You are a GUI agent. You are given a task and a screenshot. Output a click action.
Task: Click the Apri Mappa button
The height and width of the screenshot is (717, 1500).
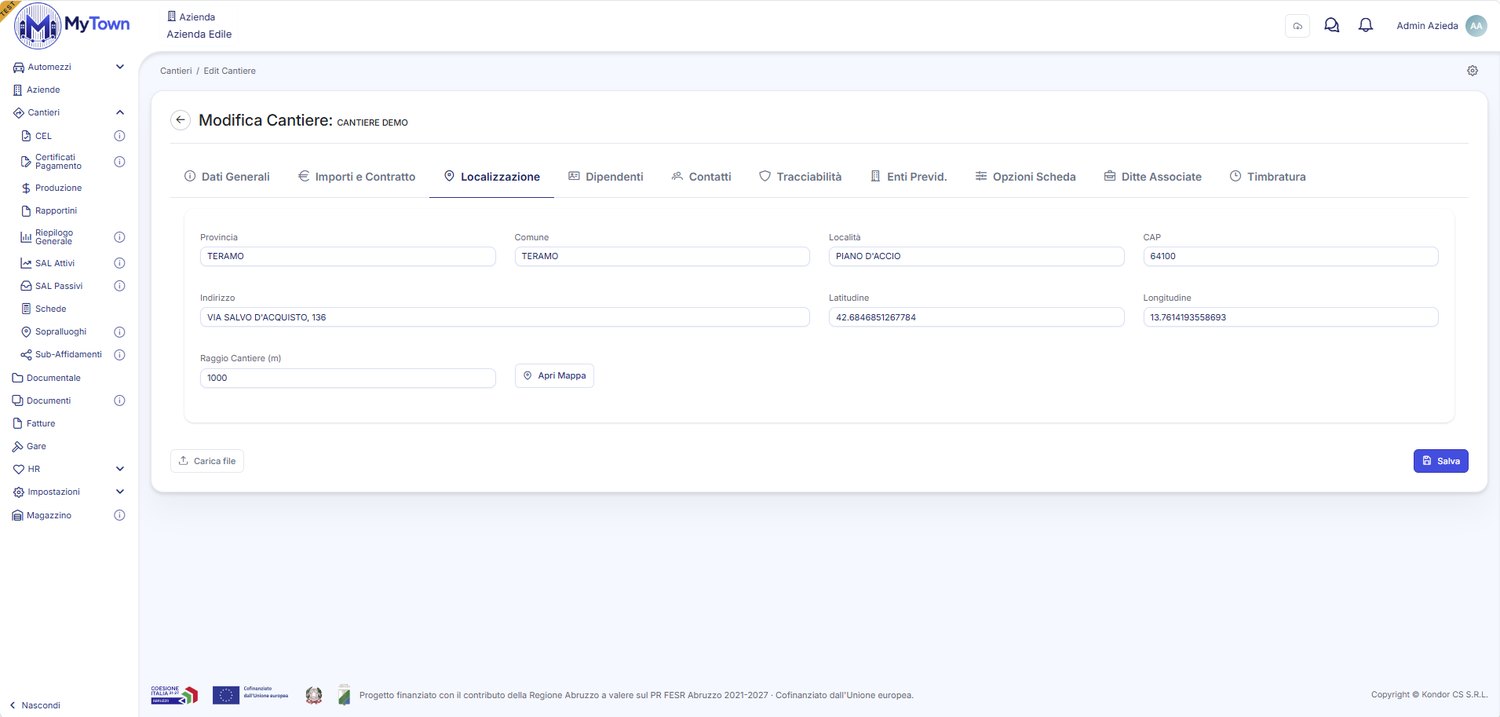pos(554,376)
